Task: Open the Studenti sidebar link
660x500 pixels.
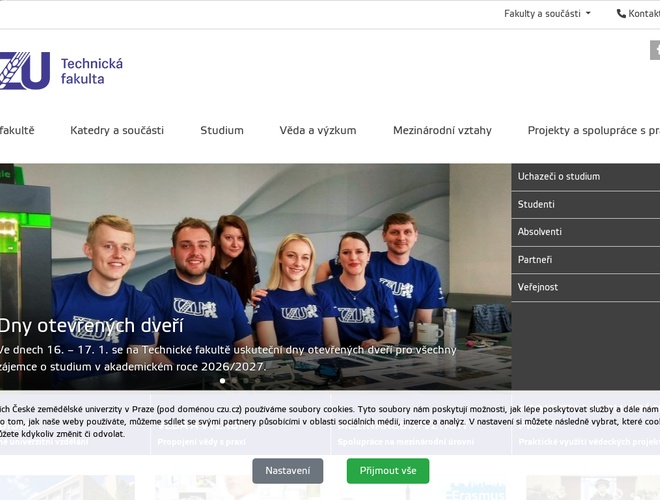Action: 536,204
